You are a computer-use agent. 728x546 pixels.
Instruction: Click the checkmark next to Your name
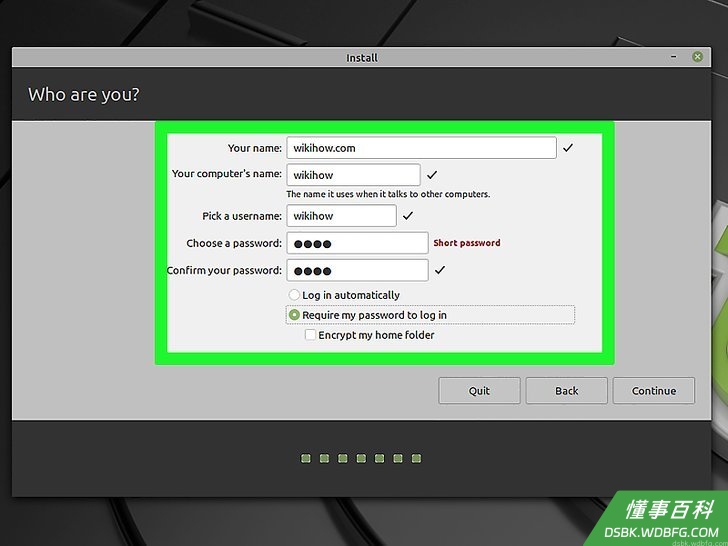568,148
